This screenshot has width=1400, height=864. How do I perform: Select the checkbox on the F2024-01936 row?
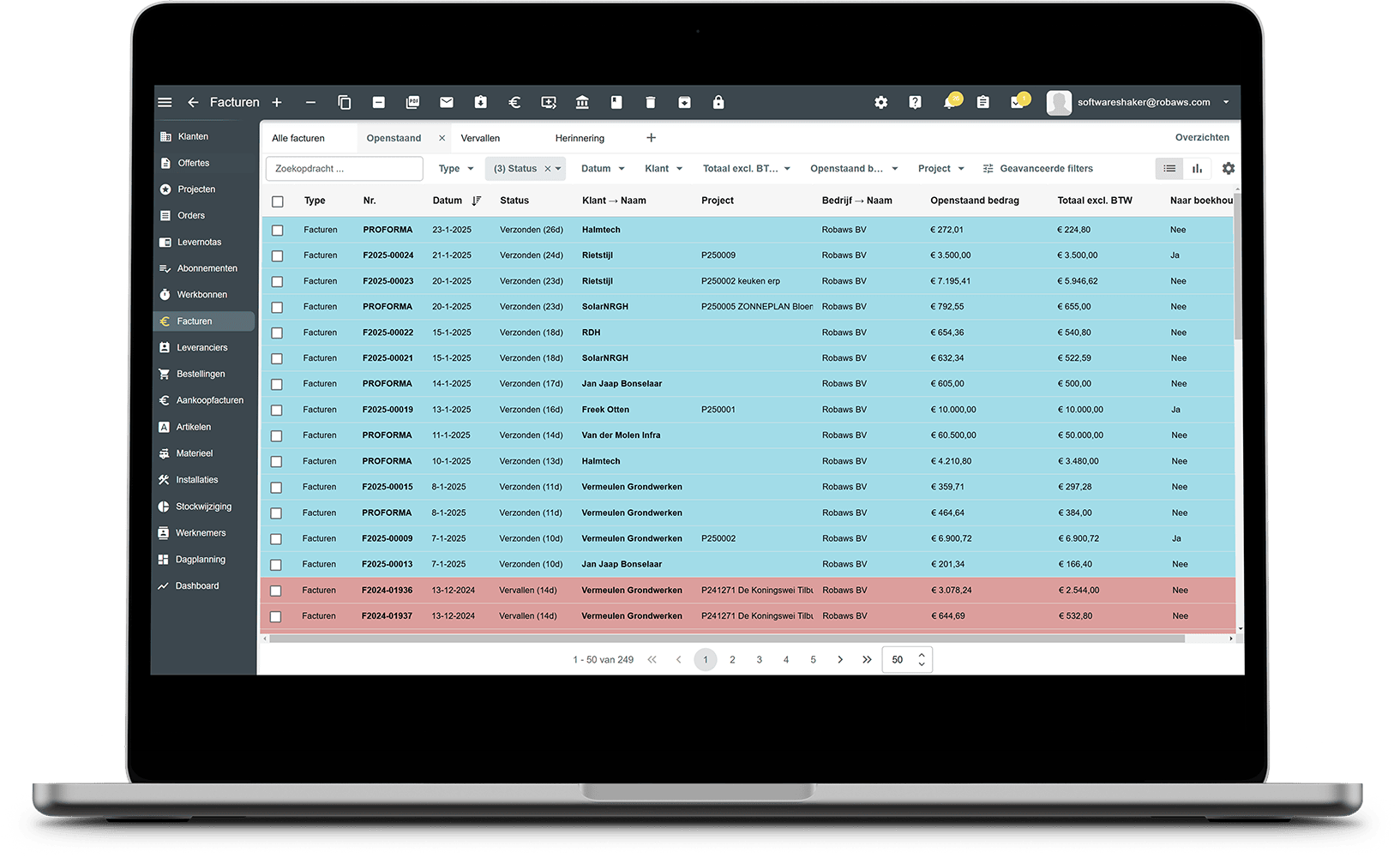coord(276,590)
